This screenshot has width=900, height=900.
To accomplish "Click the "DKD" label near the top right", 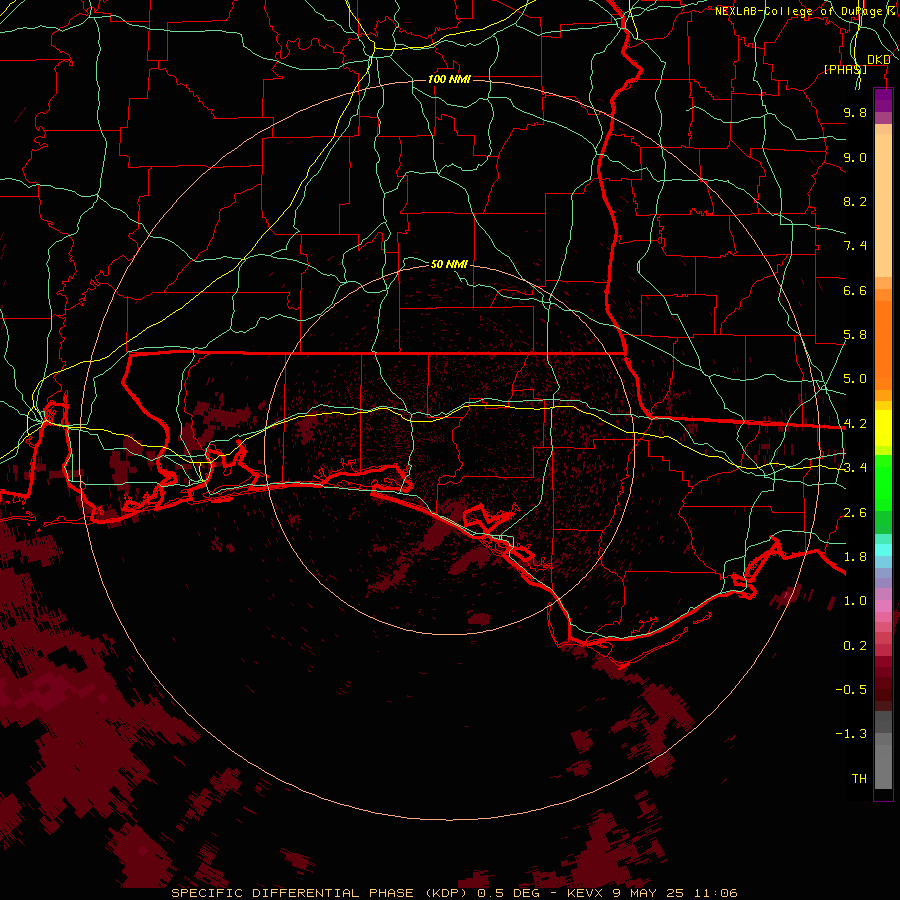I will click(x=879, y=59).
